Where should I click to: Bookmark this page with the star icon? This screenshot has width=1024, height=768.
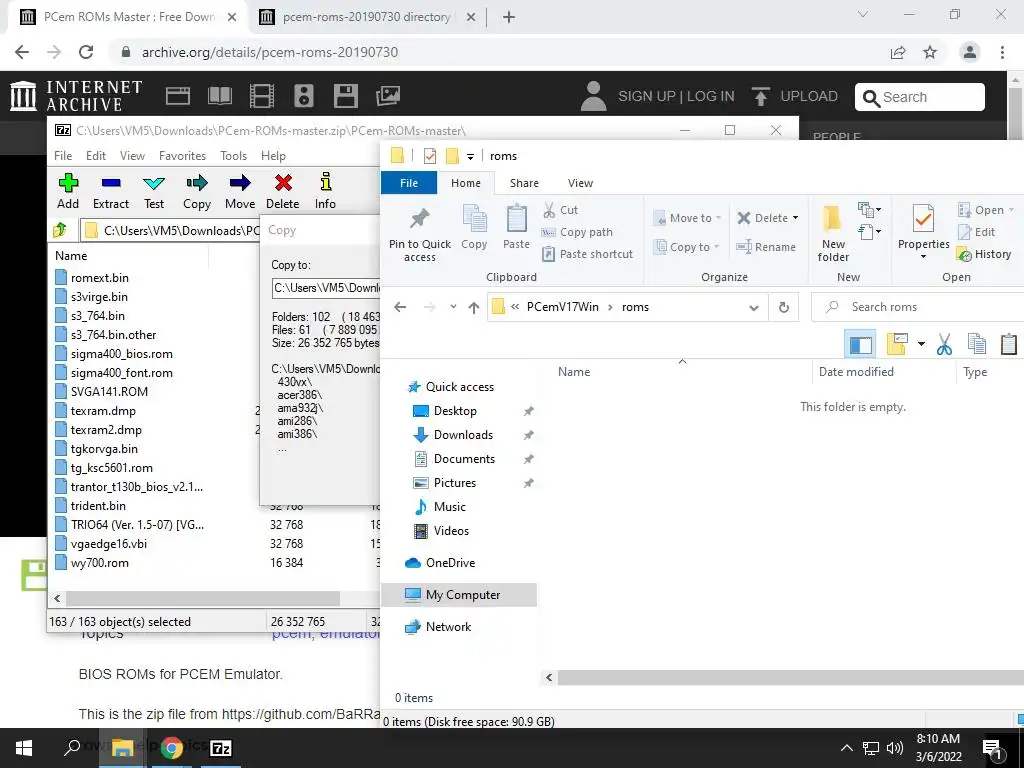pyautogui.click(x=930, y=52)
